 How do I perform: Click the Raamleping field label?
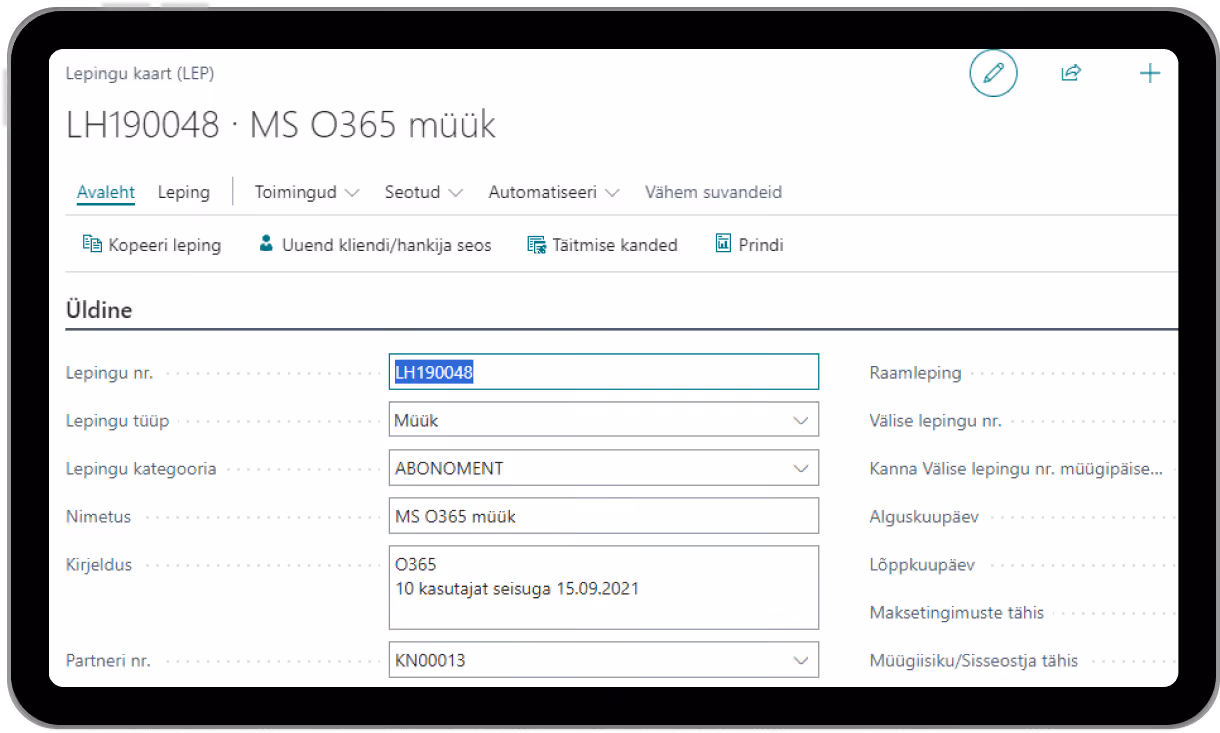pyautogui.click(x=915, y=373)
